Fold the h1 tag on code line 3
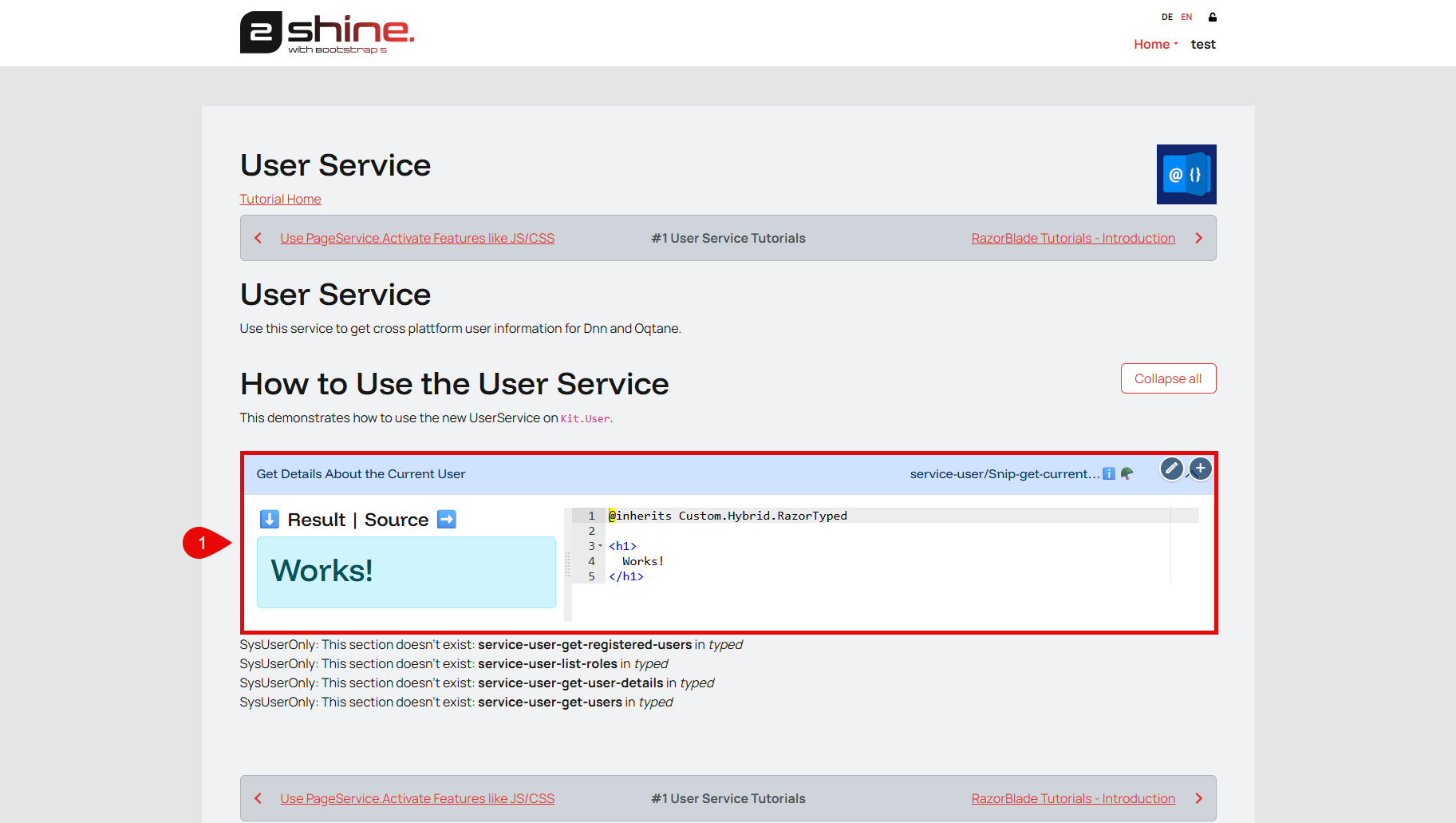This screenshot has width=1456, height=823. coord(601,546)
